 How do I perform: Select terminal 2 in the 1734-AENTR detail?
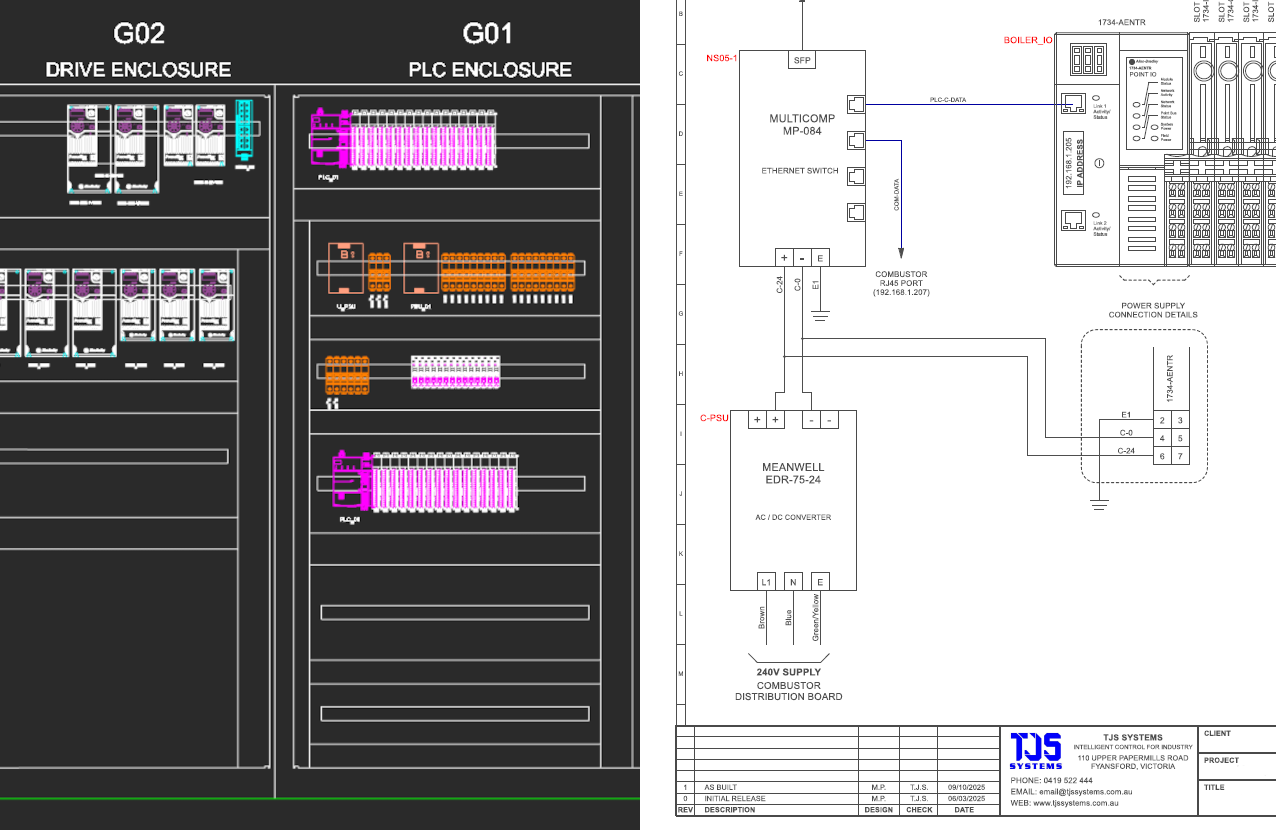point(1162,421)
